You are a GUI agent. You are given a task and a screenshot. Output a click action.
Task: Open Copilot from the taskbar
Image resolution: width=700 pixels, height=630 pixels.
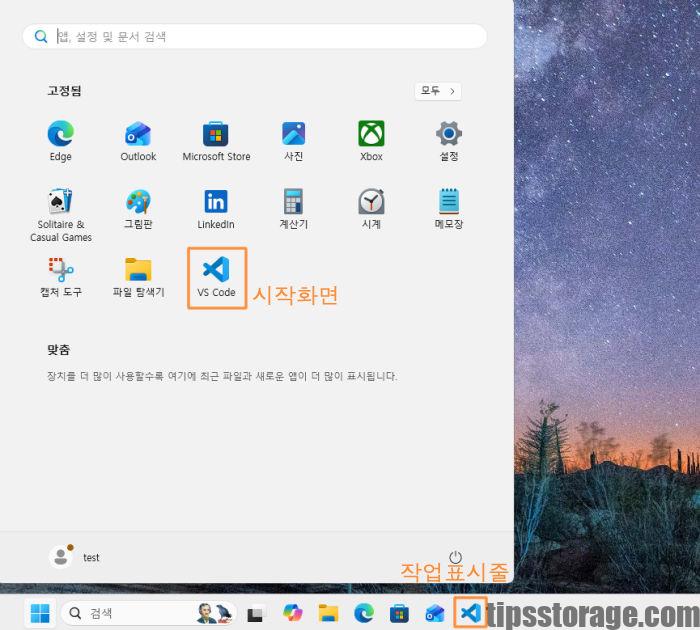pyautogui.click(x=292, y=613)
